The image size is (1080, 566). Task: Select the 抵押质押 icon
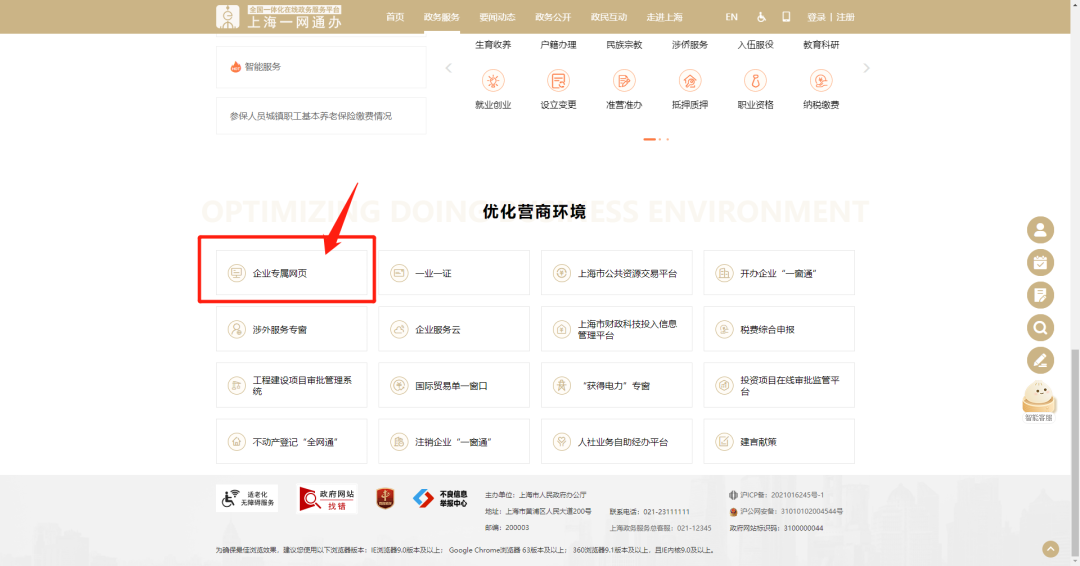689,81
